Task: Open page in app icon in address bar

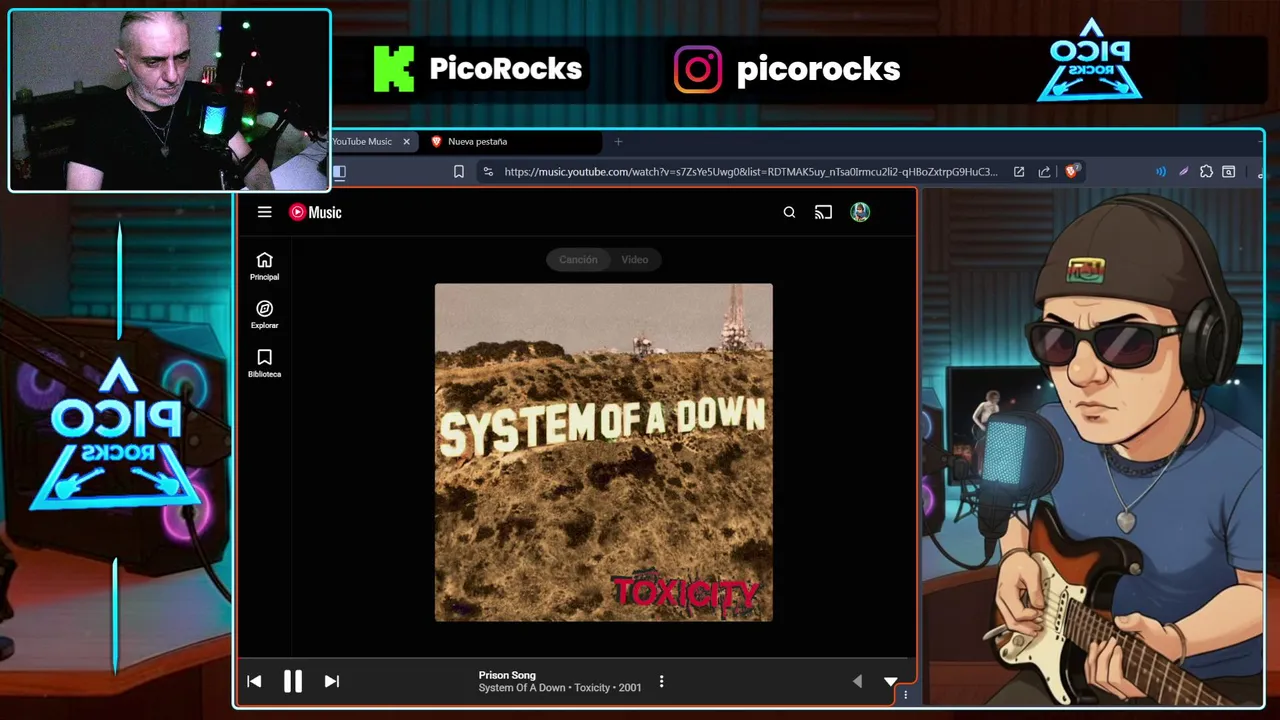Action: (1019, 172)
